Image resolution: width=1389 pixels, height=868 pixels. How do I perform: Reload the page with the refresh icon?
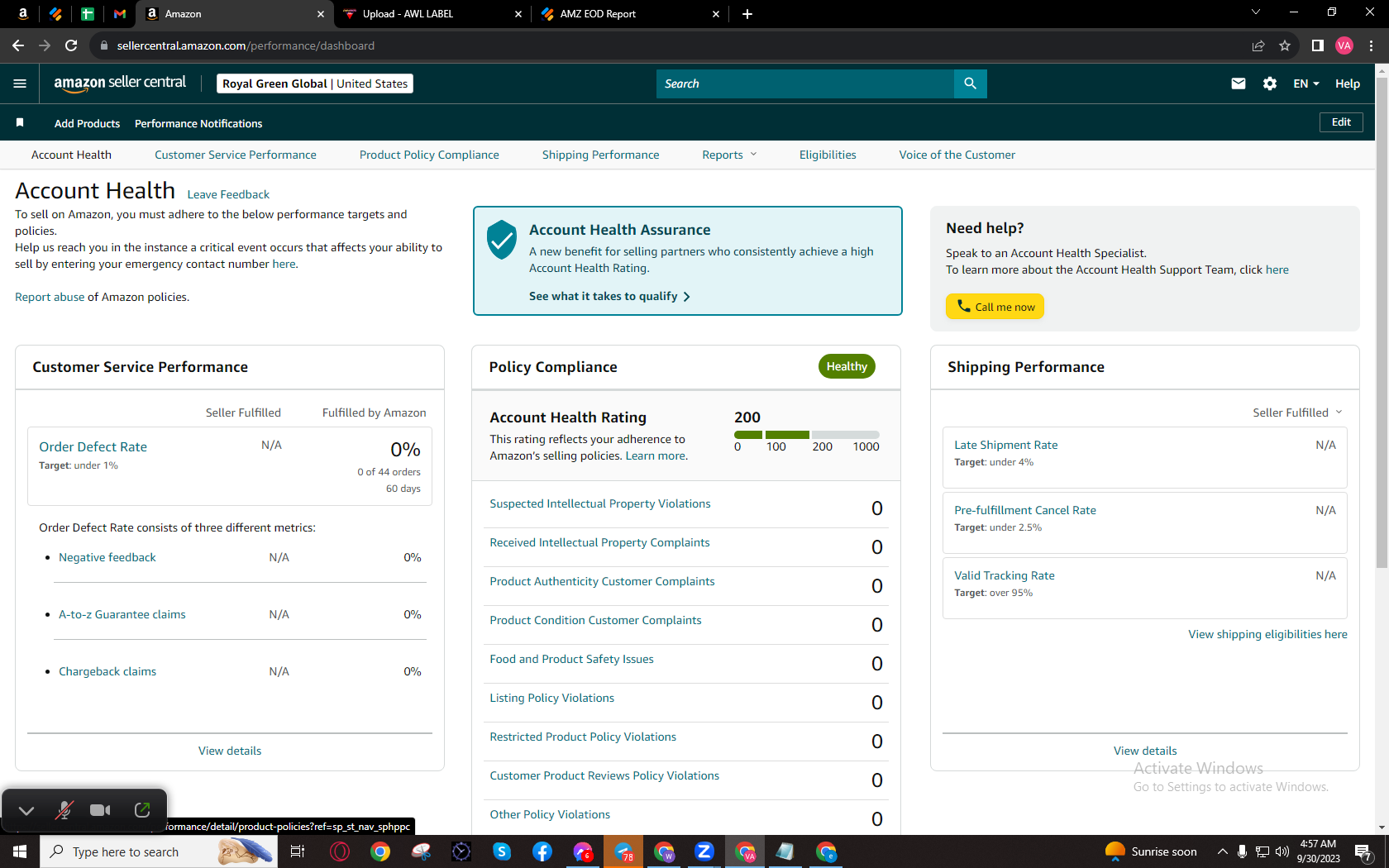click(x=71, y=45)
